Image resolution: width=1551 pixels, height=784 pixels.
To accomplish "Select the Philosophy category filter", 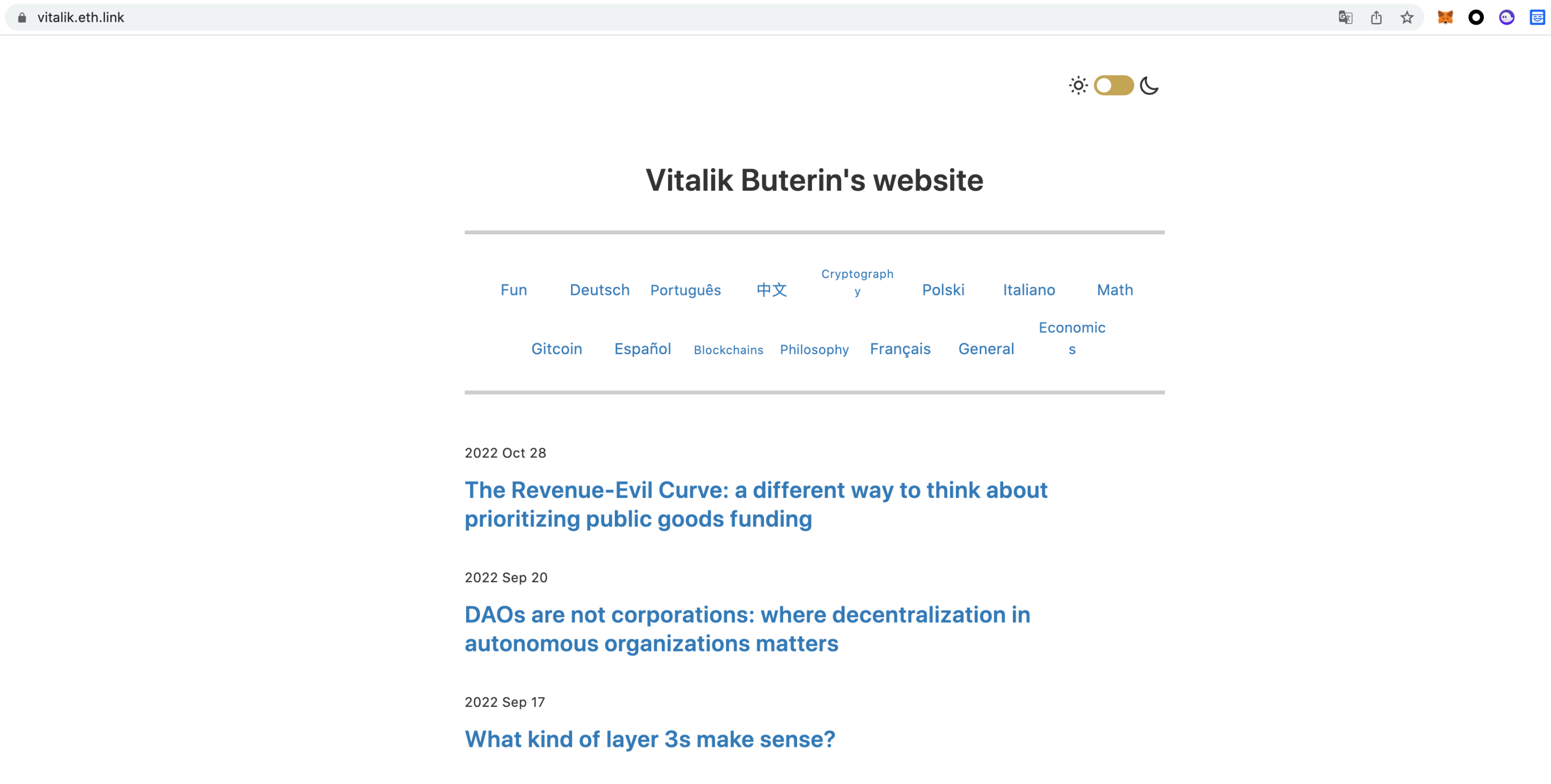I will pyautogui.click(x=813, y=348).
